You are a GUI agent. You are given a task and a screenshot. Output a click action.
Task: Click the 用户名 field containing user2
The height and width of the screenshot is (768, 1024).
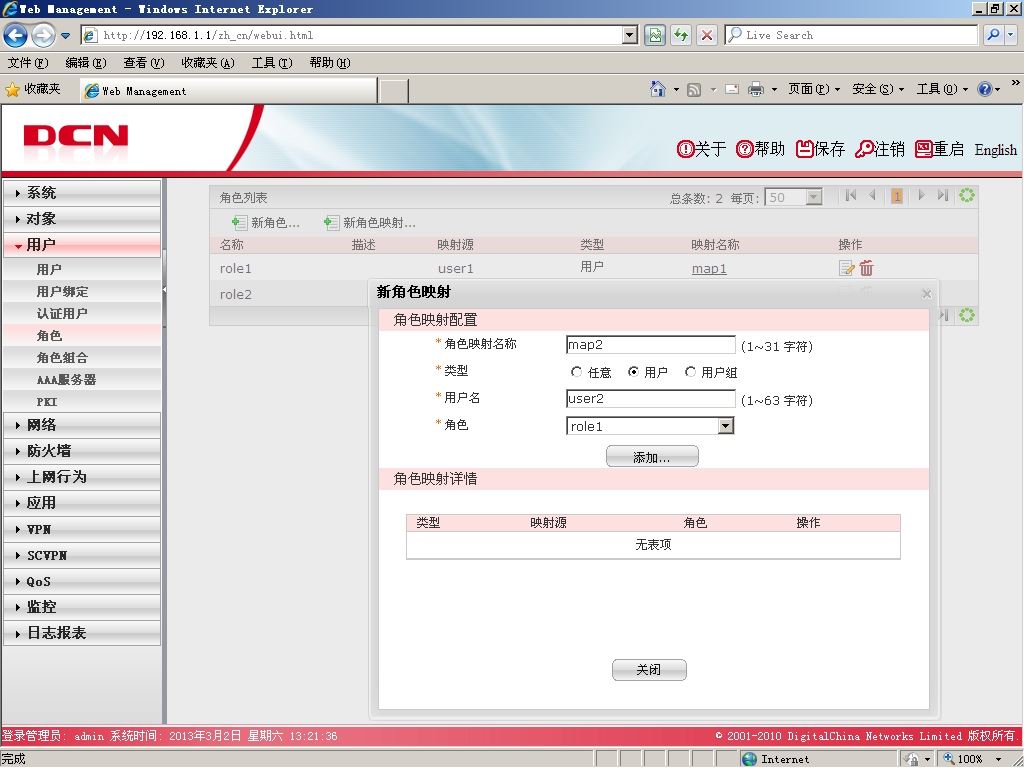pos(650,399)
